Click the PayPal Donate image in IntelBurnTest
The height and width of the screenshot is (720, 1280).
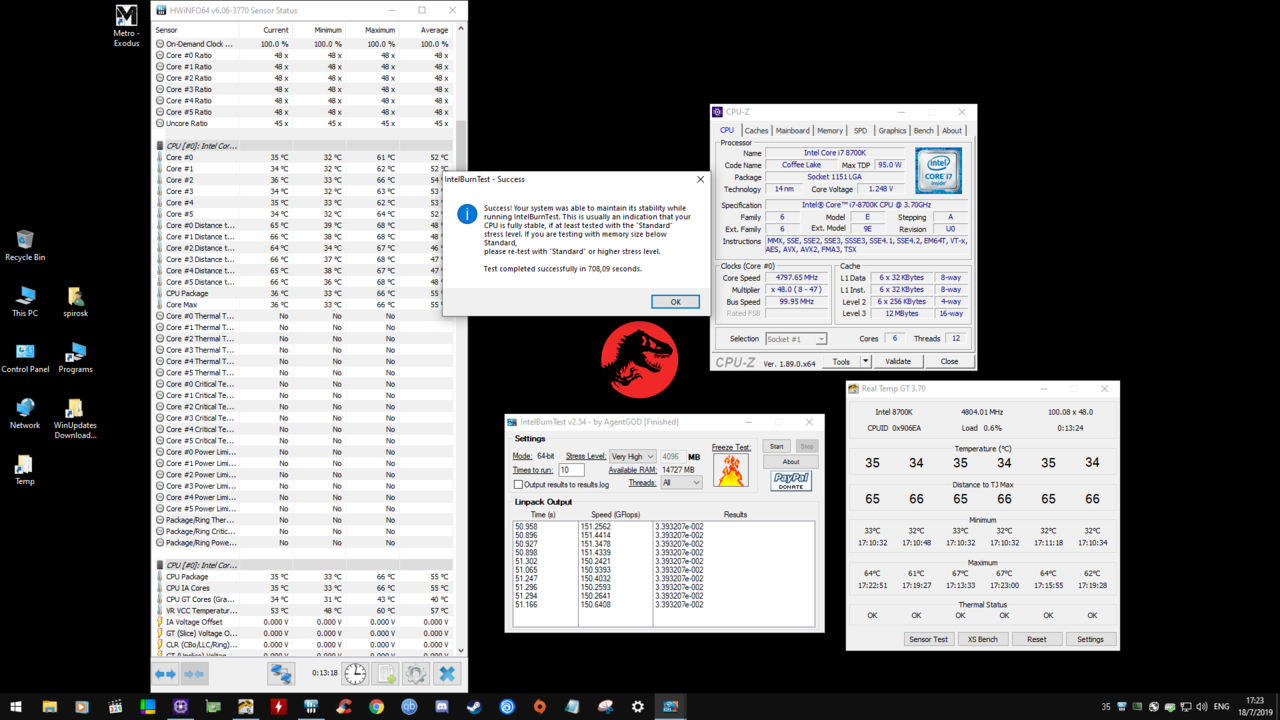(791, 480)
